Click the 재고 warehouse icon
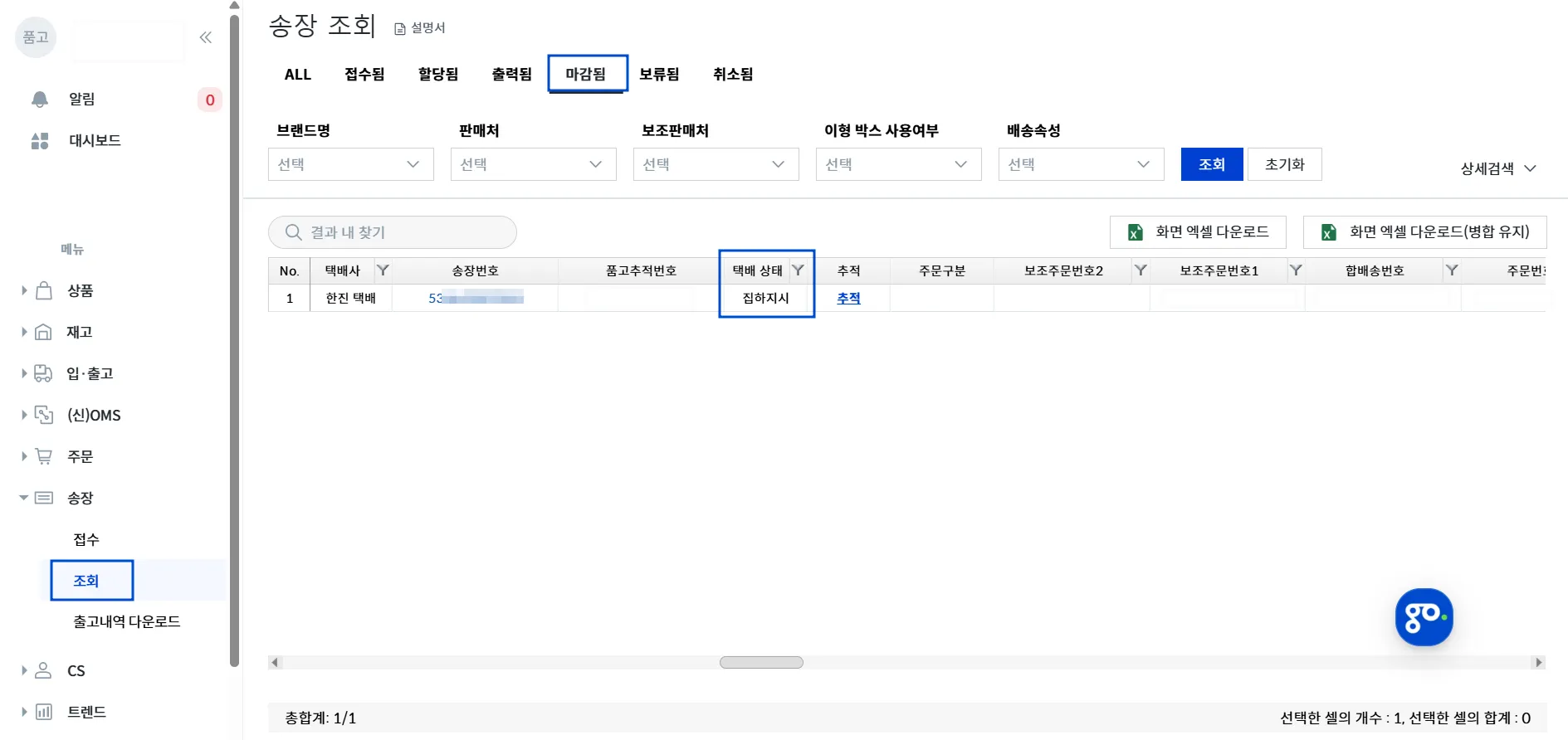1568x740 pixels. click(x=44, y=332)
